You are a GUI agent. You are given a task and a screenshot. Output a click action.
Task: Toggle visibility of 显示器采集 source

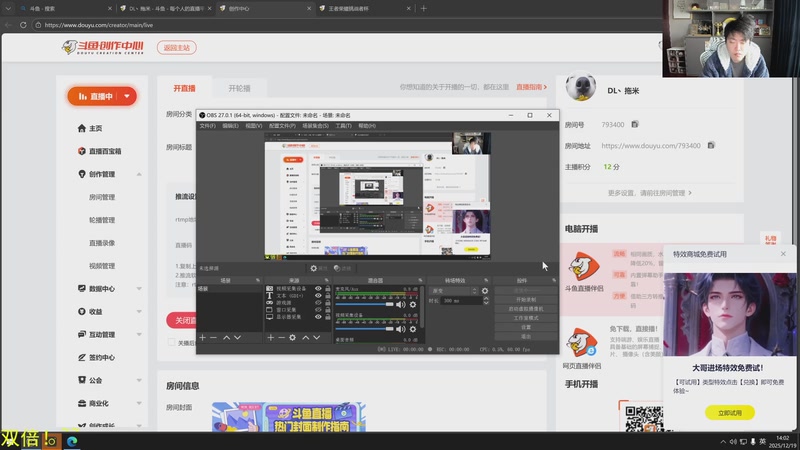(x=318, y=317)
